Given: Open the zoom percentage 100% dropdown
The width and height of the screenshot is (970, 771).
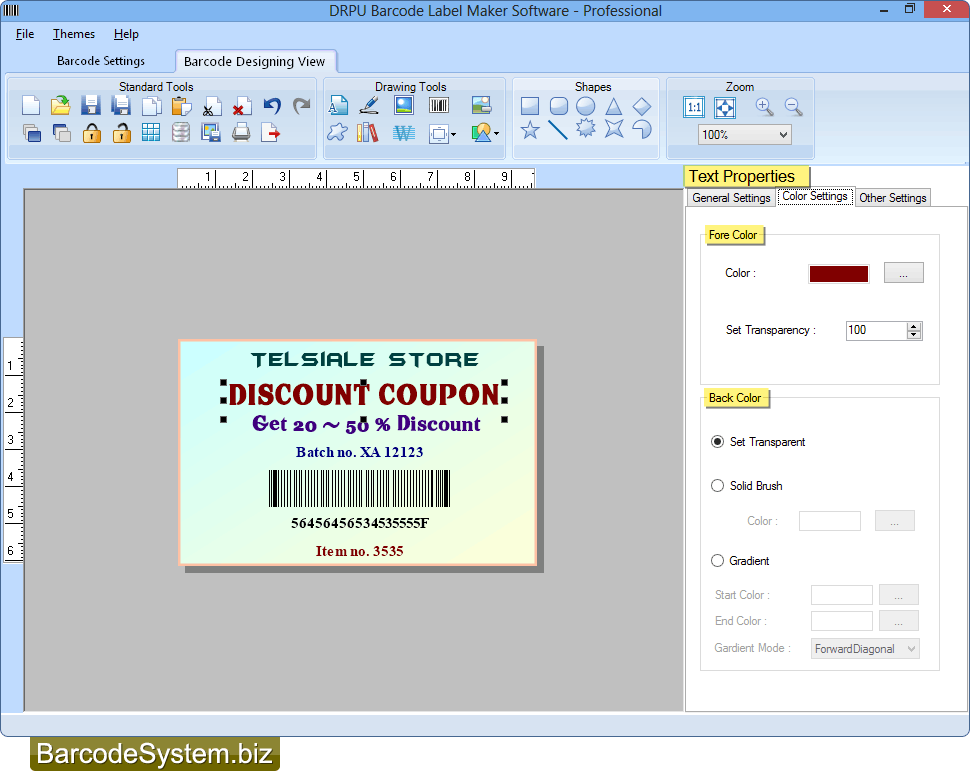Looking at the screenshot, I should click(x=744, y=134).
